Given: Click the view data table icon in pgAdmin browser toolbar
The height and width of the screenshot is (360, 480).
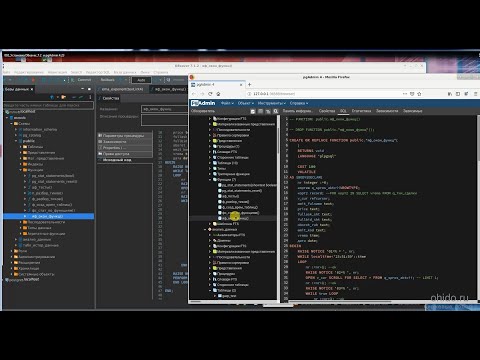Looking at the screenshot, I should (x=260, y=111).
